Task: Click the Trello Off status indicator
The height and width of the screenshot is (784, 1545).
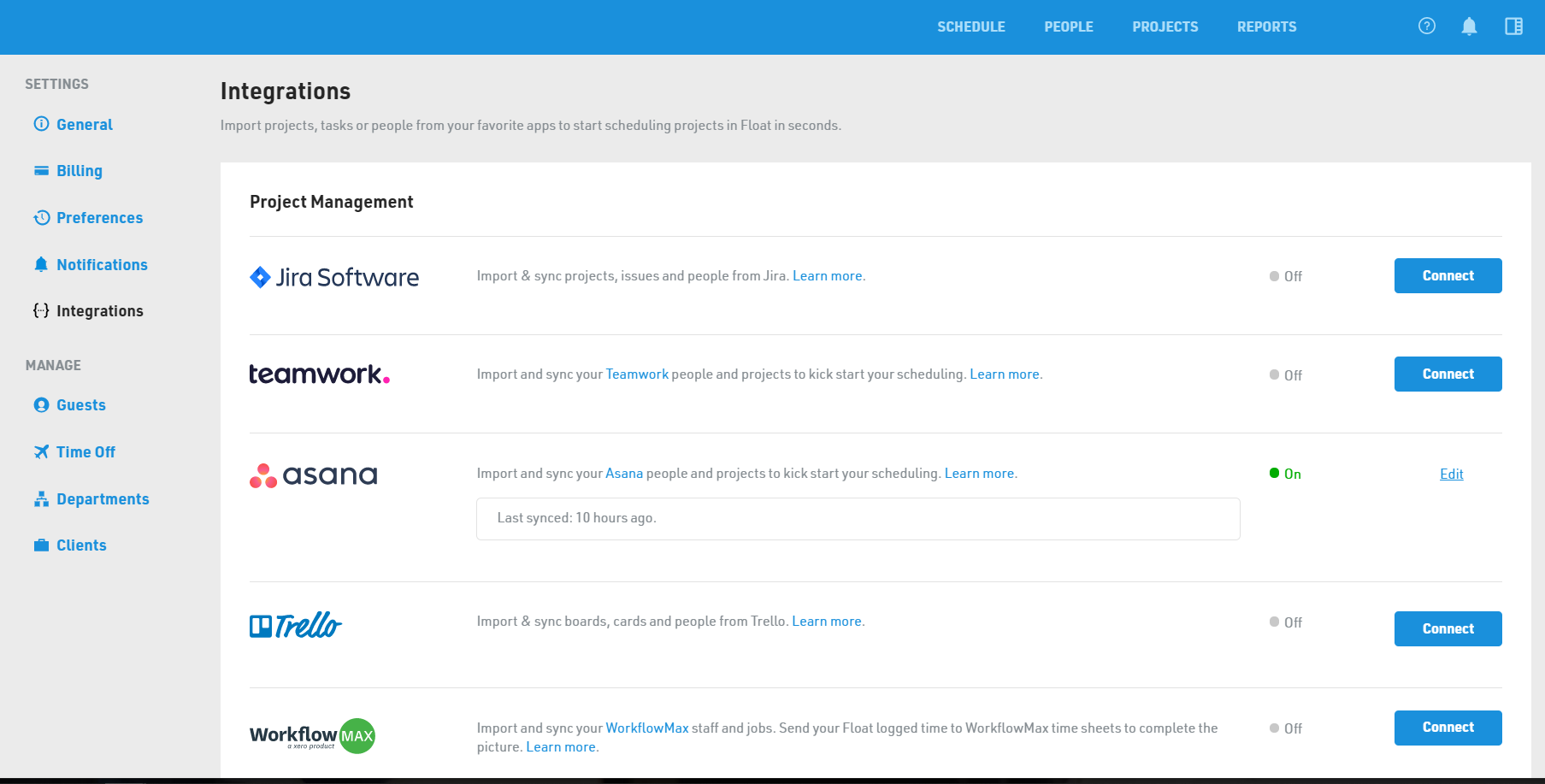Action: [x=1286, y=622]
